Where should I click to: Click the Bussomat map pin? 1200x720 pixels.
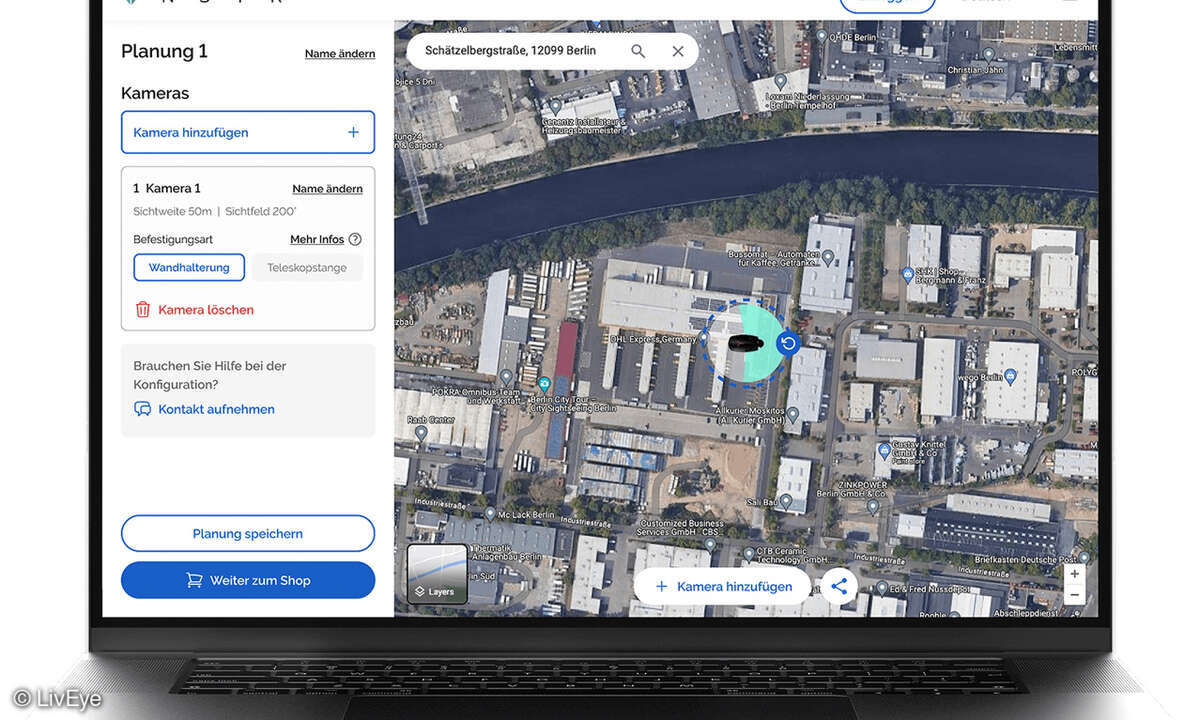pyautogui.click(x=827, y=257)
